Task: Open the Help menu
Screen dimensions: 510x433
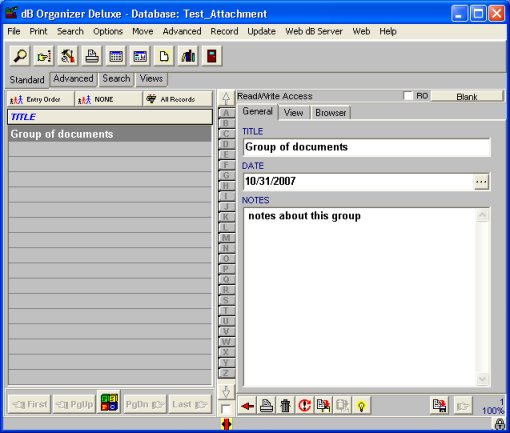Action: (388, 31)
